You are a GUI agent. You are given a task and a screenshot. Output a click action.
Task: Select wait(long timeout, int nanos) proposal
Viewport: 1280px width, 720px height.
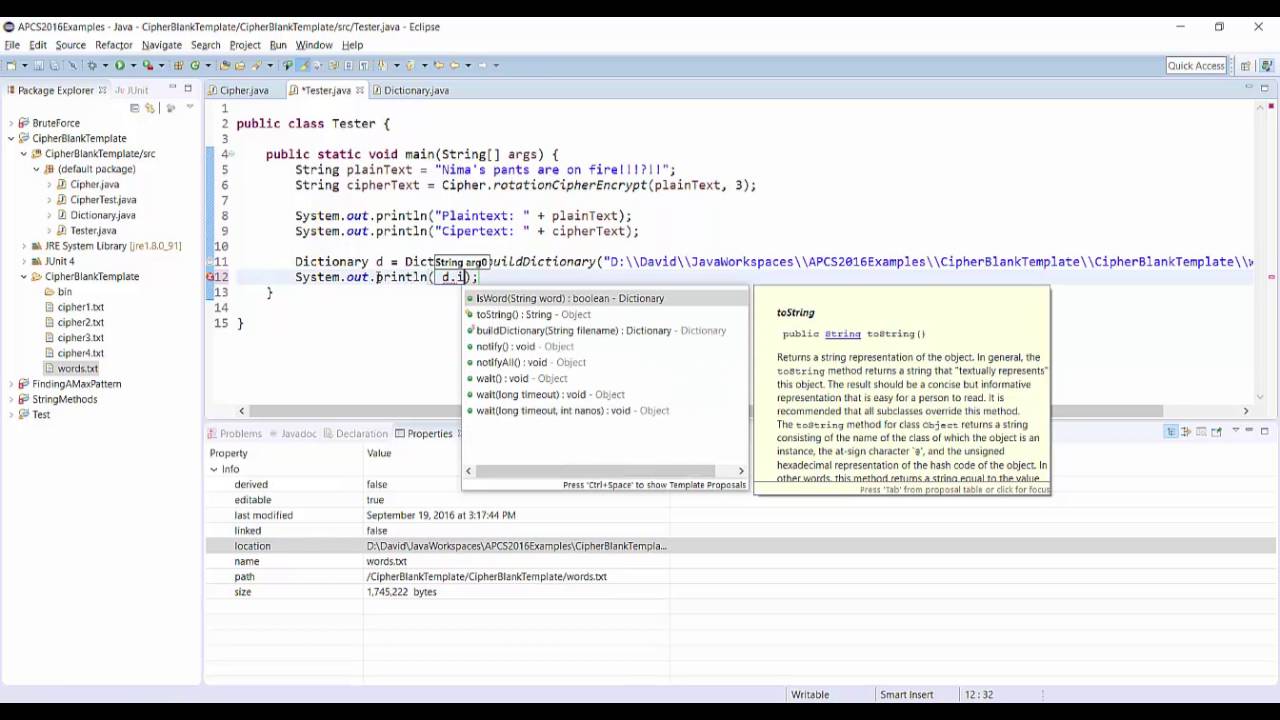[604, 410]
